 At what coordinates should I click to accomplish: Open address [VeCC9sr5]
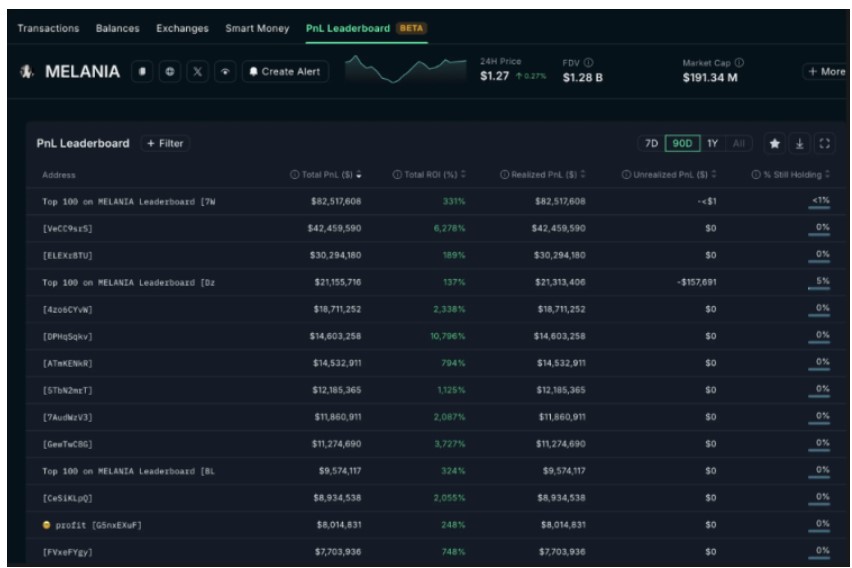coord(67,229)
